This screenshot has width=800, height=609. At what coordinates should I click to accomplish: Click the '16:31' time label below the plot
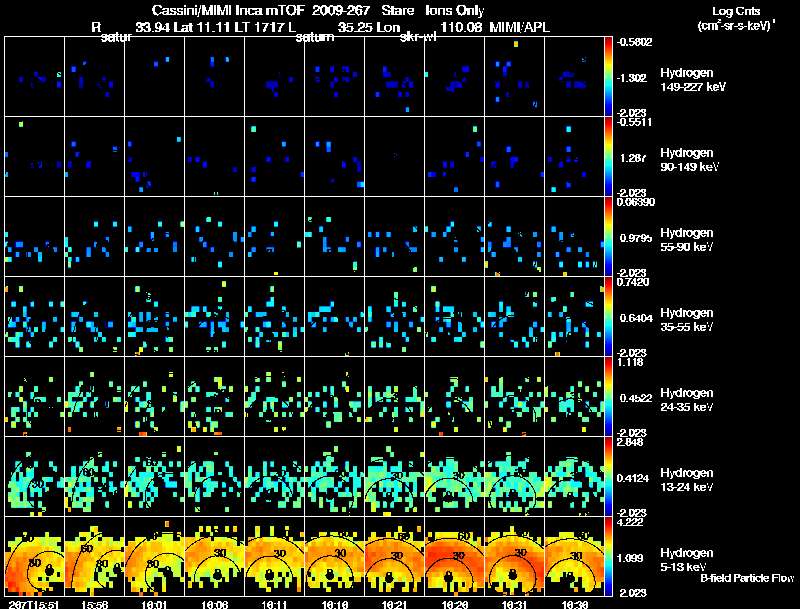click(514, 605)
